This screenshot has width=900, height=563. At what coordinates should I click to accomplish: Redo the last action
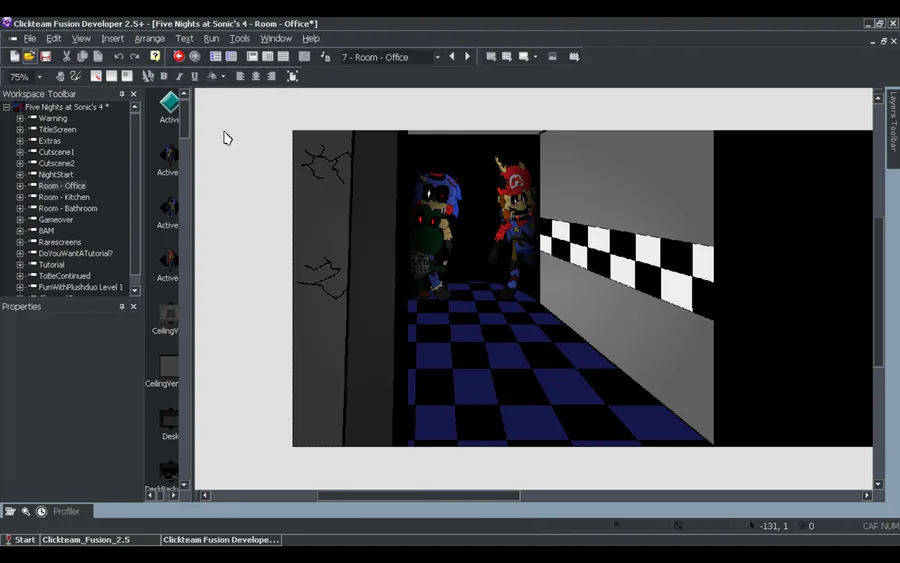click(135, 56)
